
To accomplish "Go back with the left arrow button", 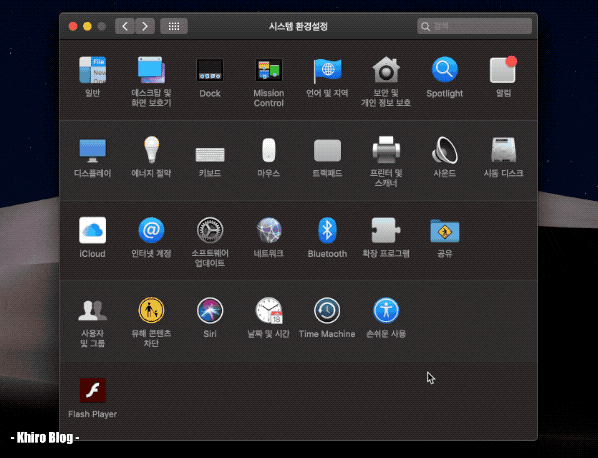I will click(x=125, y=26).
